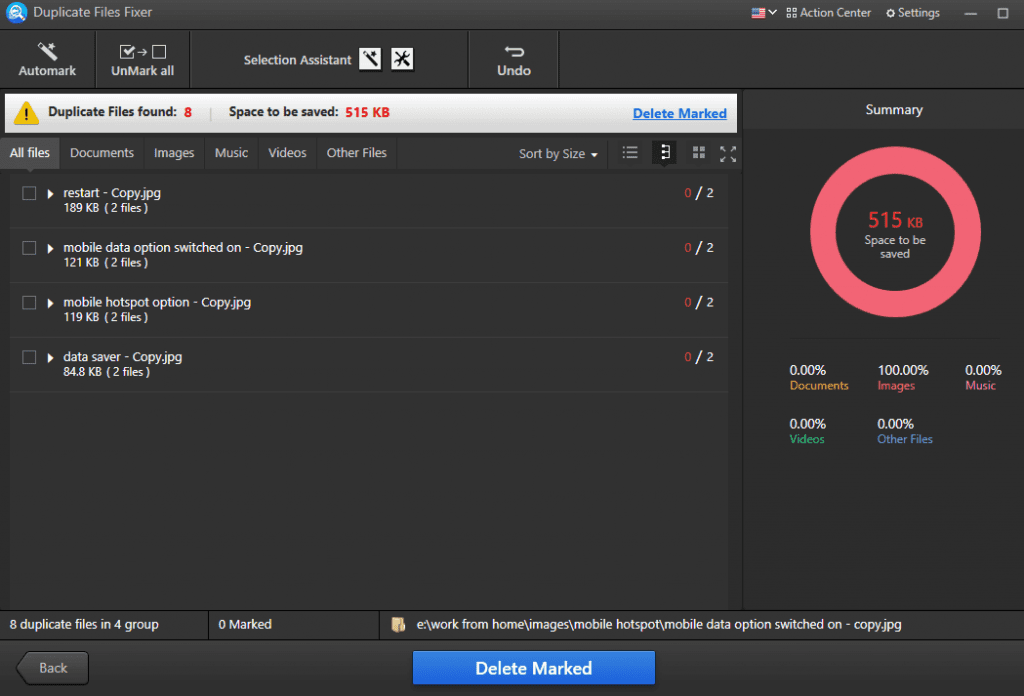Viewport: 1024px width, 696px height.
Task: Click '84.8 KB ( 2 files )' text
Action: click(106, 372)
